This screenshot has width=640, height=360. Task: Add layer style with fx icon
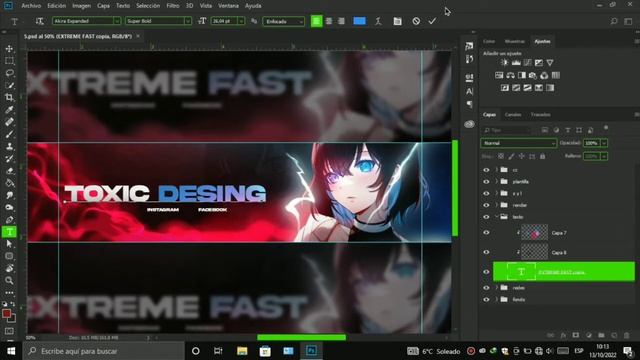pos(563,335)
